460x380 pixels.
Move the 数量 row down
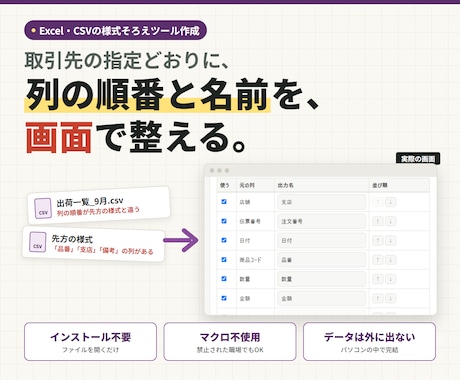coord(391,279)
